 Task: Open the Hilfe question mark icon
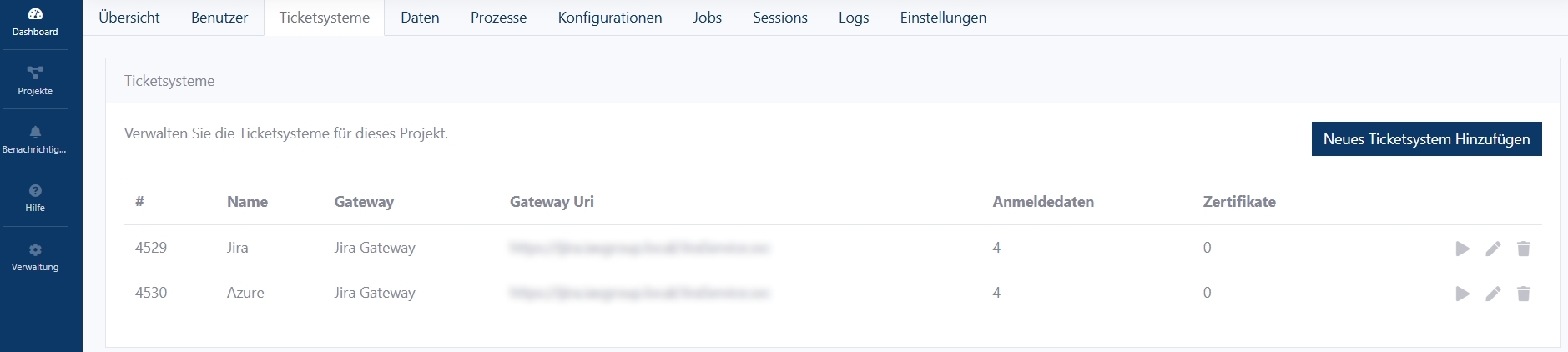tap(35, 191)
